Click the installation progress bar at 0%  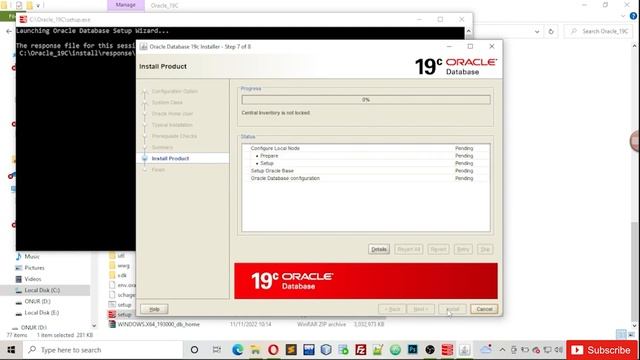[x=366, y=100]
